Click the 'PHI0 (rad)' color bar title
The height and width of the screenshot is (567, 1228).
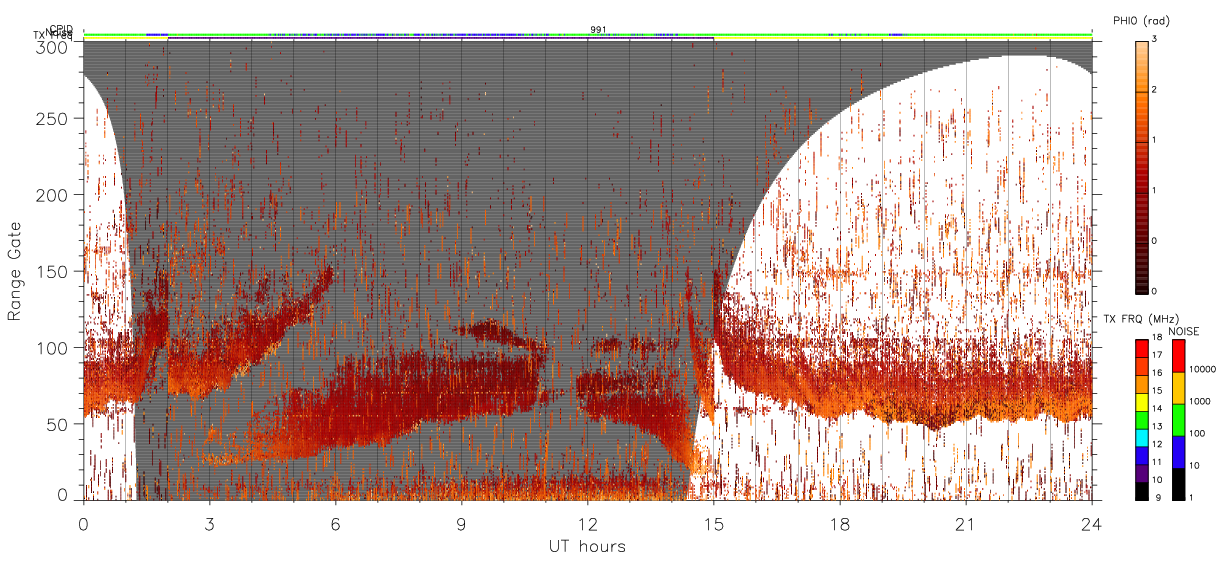(x=1141, y=21)
